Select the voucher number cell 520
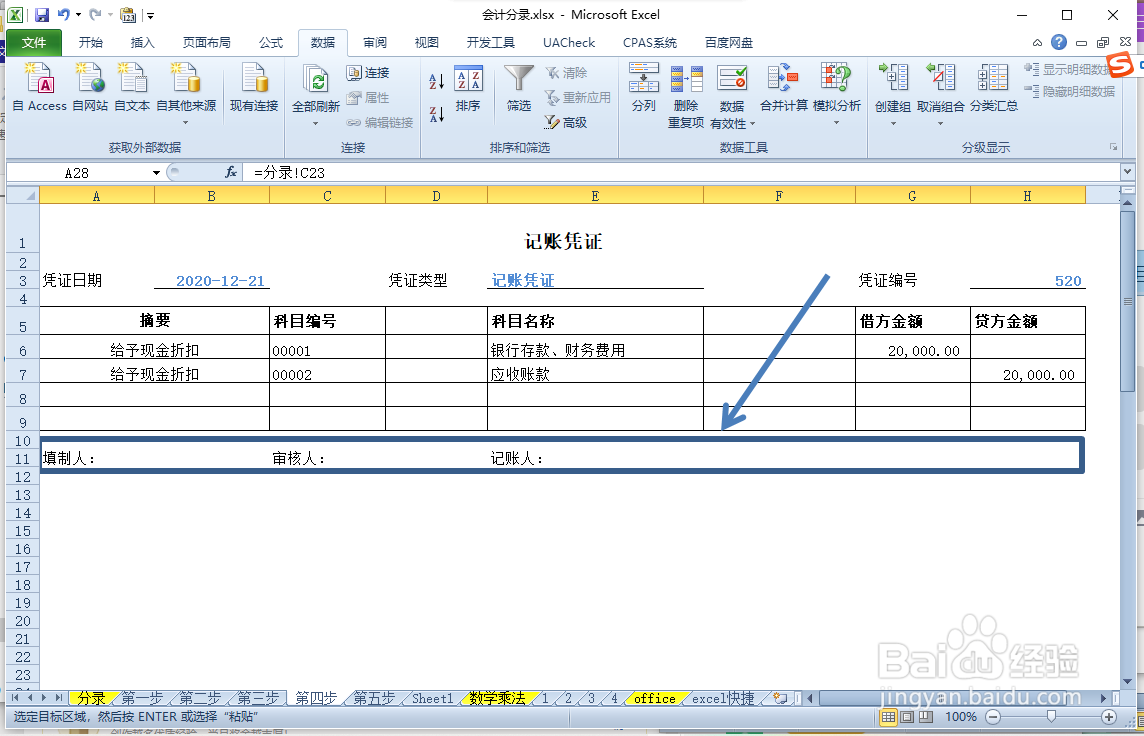This screenshot has width=1144, height=736. (x=1027, y=281)
